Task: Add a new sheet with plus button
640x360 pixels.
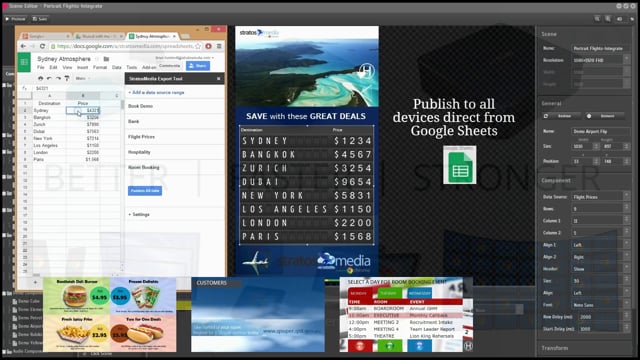Action: click(x=36, y=282)
